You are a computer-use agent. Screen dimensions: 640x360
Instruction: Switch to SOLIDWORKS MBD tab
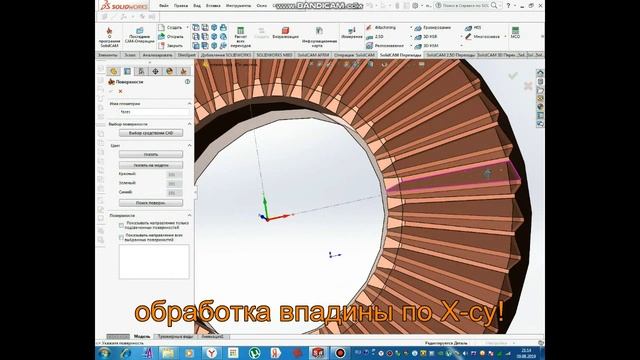point(274,55)
